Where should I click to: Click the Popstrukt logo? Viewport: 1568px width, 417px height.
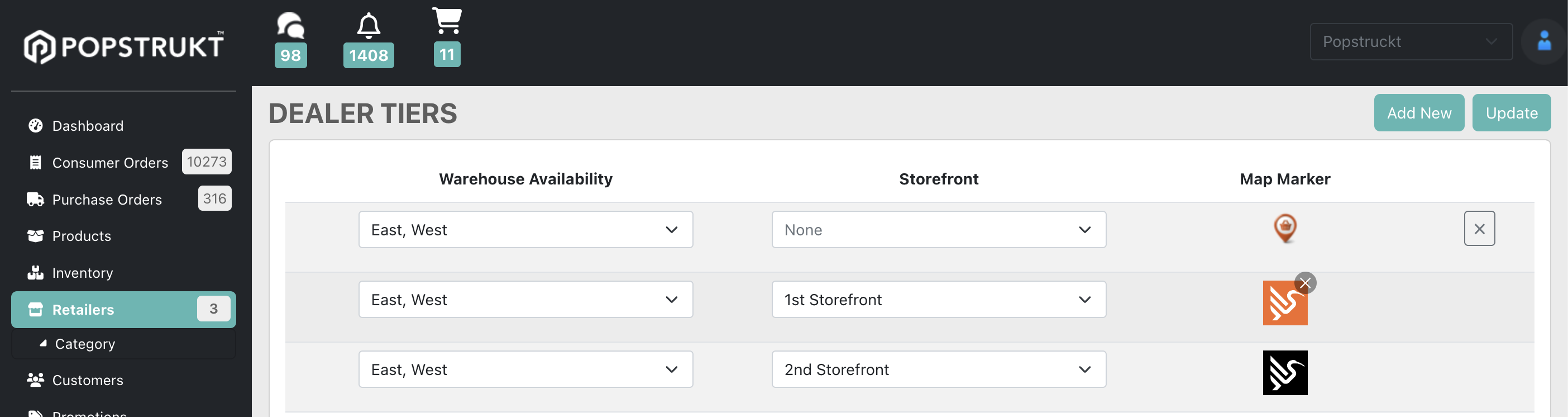click(x=123, y=46)
